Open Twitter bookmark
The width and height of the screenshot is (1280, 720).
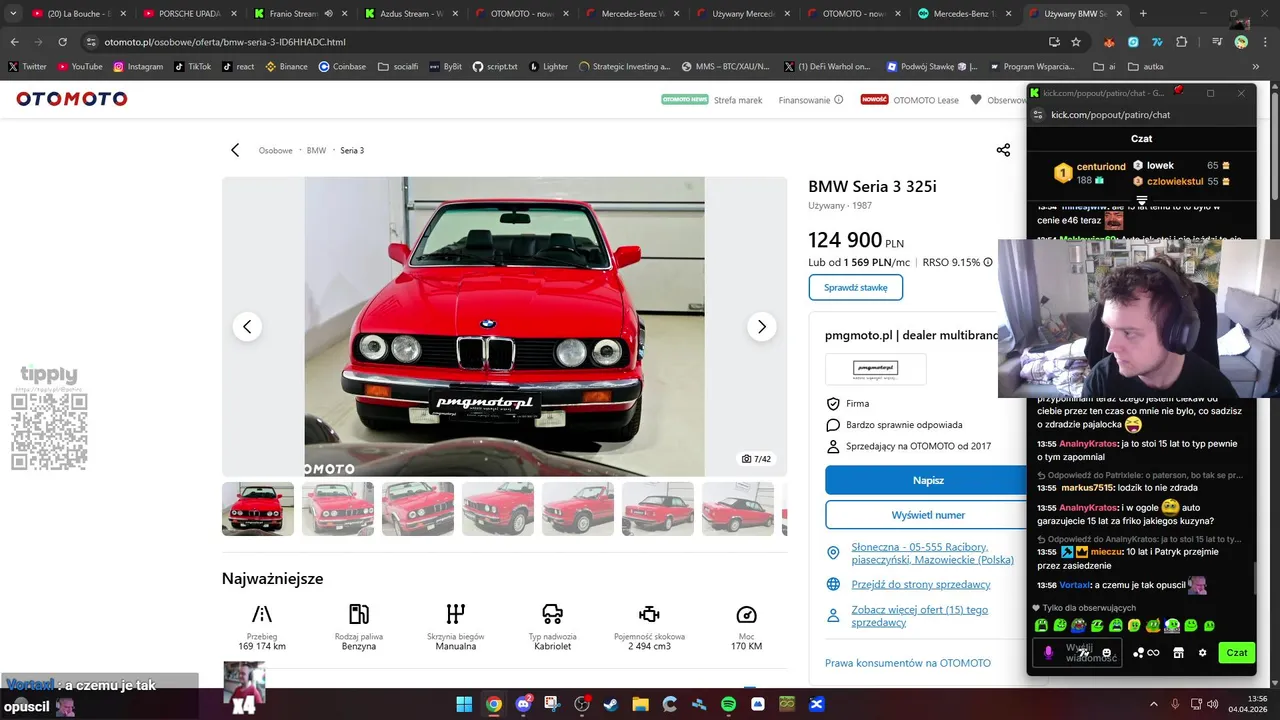coord(28,66)
